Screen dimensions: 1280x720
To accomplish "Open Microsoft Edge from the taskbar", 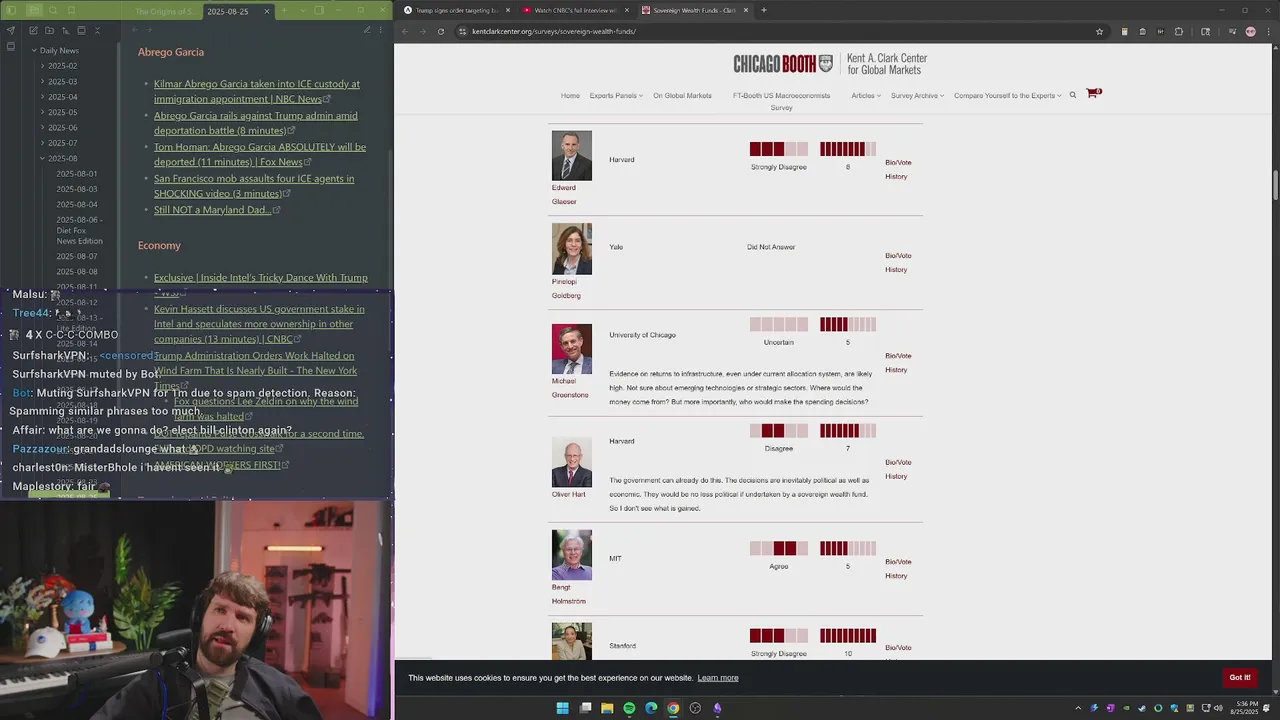I will tap(651, 708).
